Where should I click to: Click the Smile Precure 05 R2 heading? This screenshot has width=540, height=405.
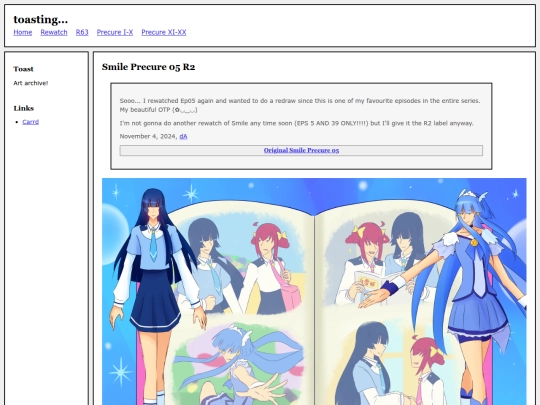point(148,67)
